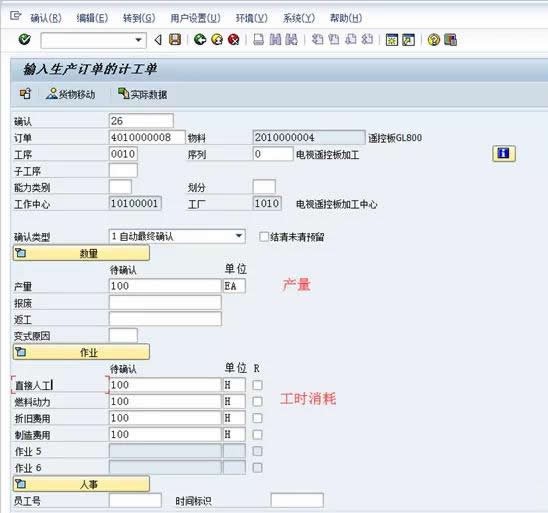The image size is (548, 513).
Task: Tick the R checkbox for 直接人工
Action: 257,385
